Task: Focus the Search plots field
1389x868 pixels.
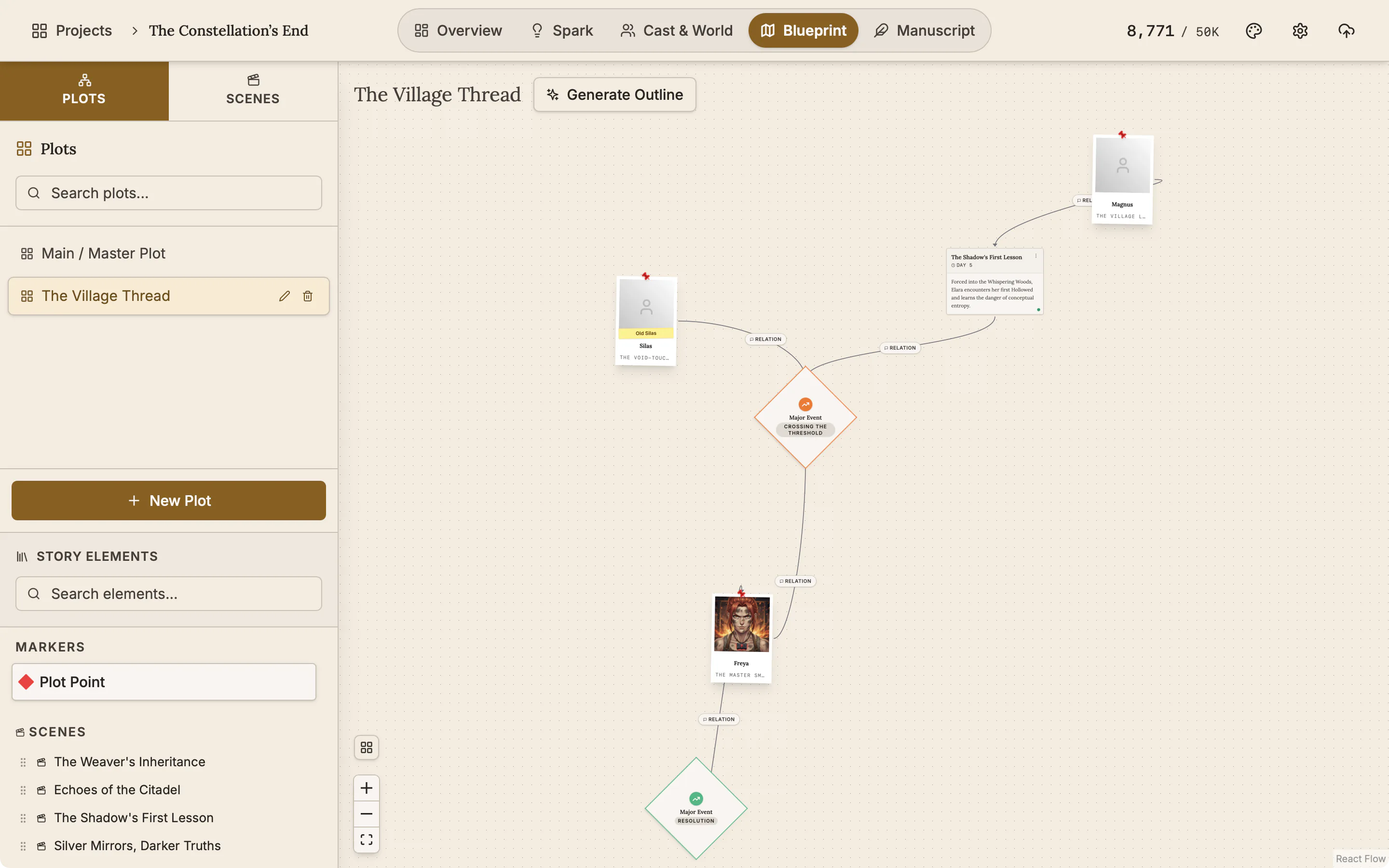Action: click(x=169, y=193)
